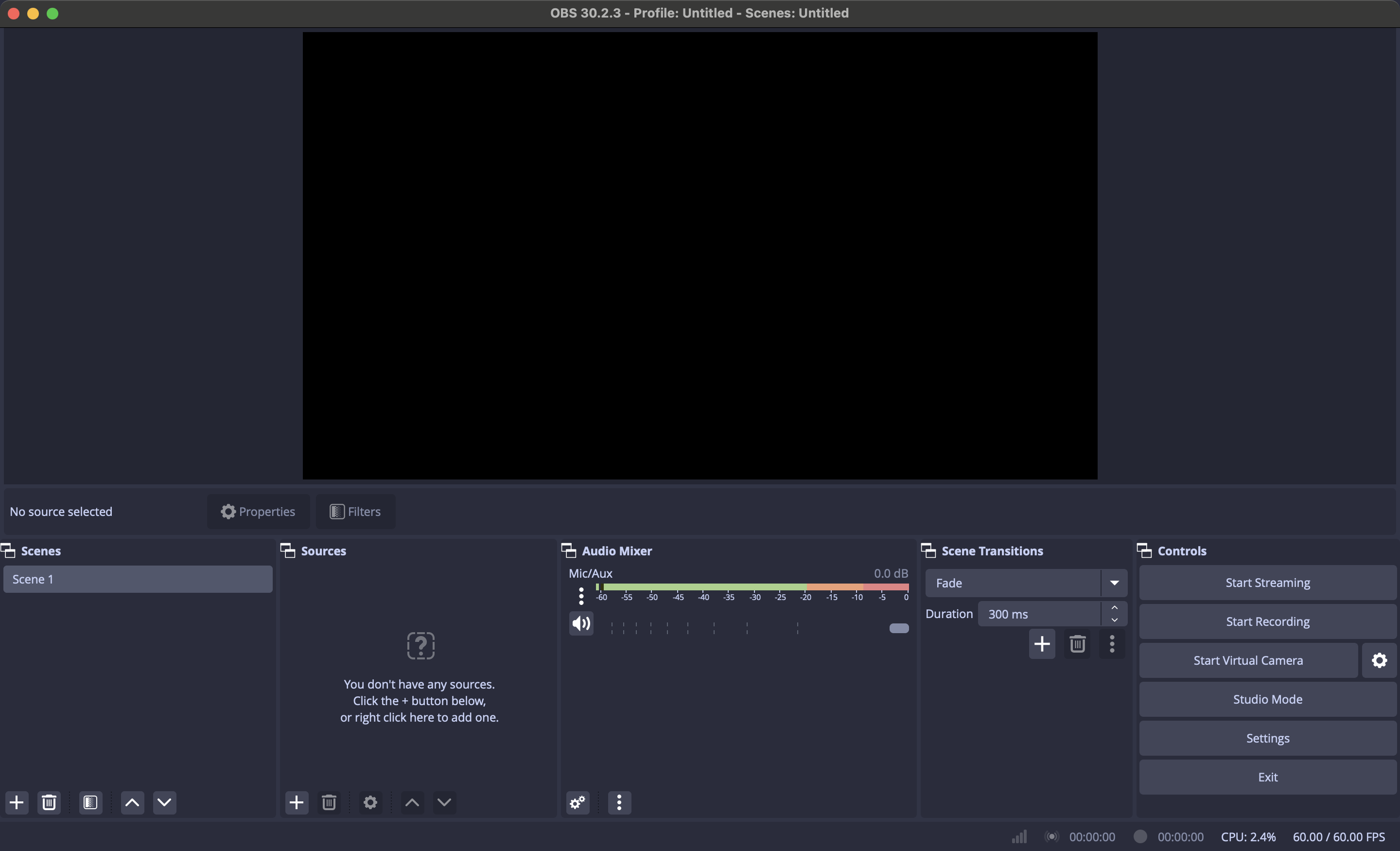Viewport: 1400px width, 851px height.
Task: Add a configurable transition plus icon
Action: pyautogui.click(x=1041, y=643)
